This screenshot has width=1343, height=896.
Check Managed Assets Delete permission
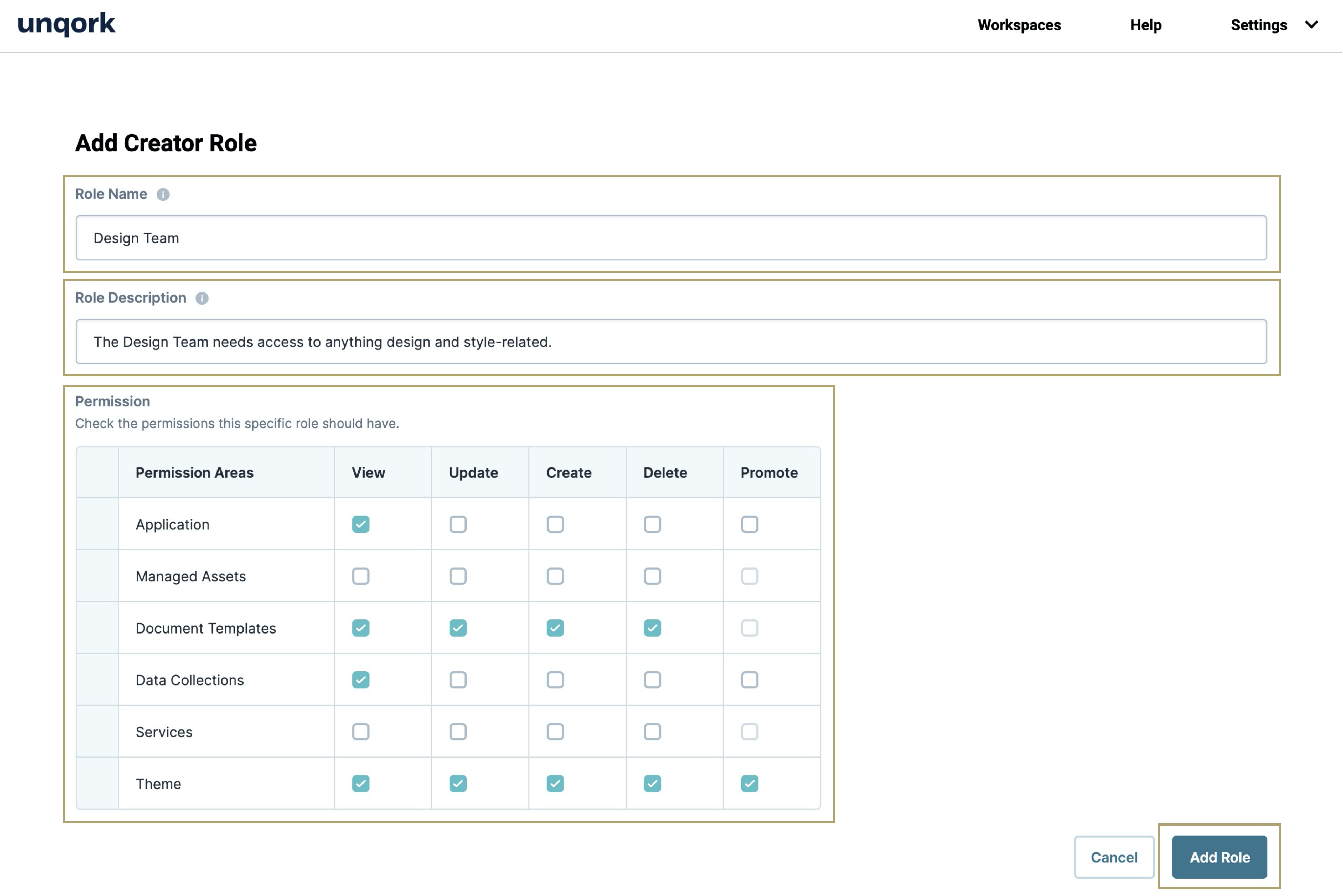652,576
